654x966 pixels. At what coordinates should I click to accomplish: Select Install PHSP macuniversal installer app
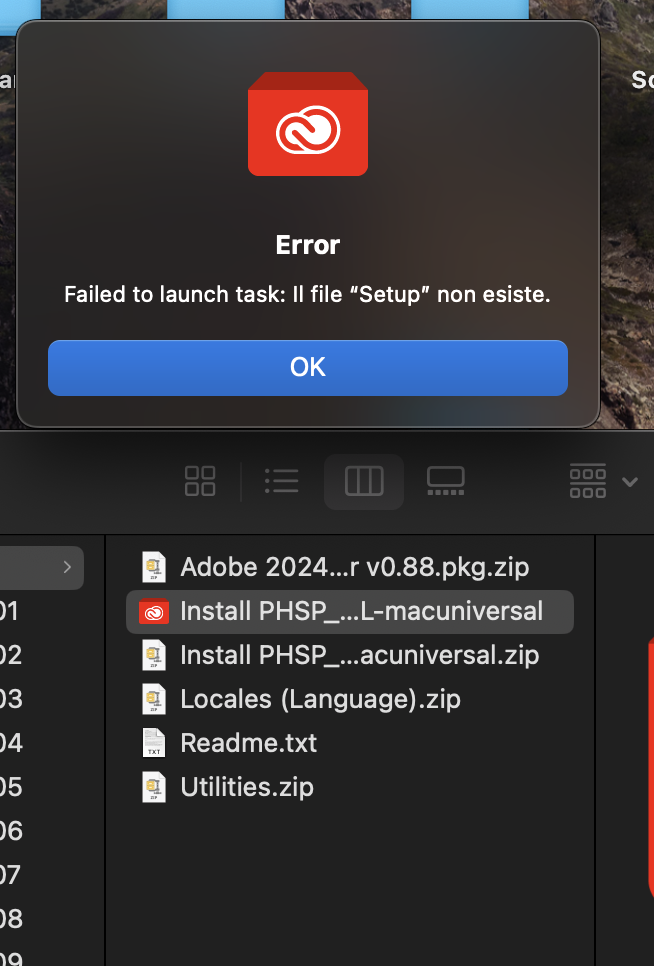point(350,611)
